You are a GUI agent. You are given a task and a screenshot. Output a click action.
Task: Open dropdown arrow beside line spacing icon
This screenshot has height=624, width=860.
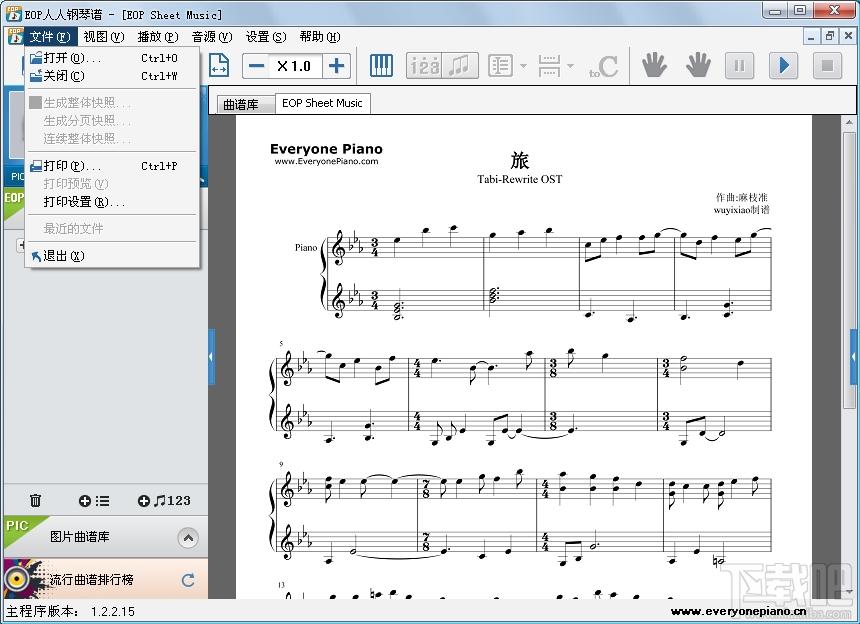click(570, 66)
